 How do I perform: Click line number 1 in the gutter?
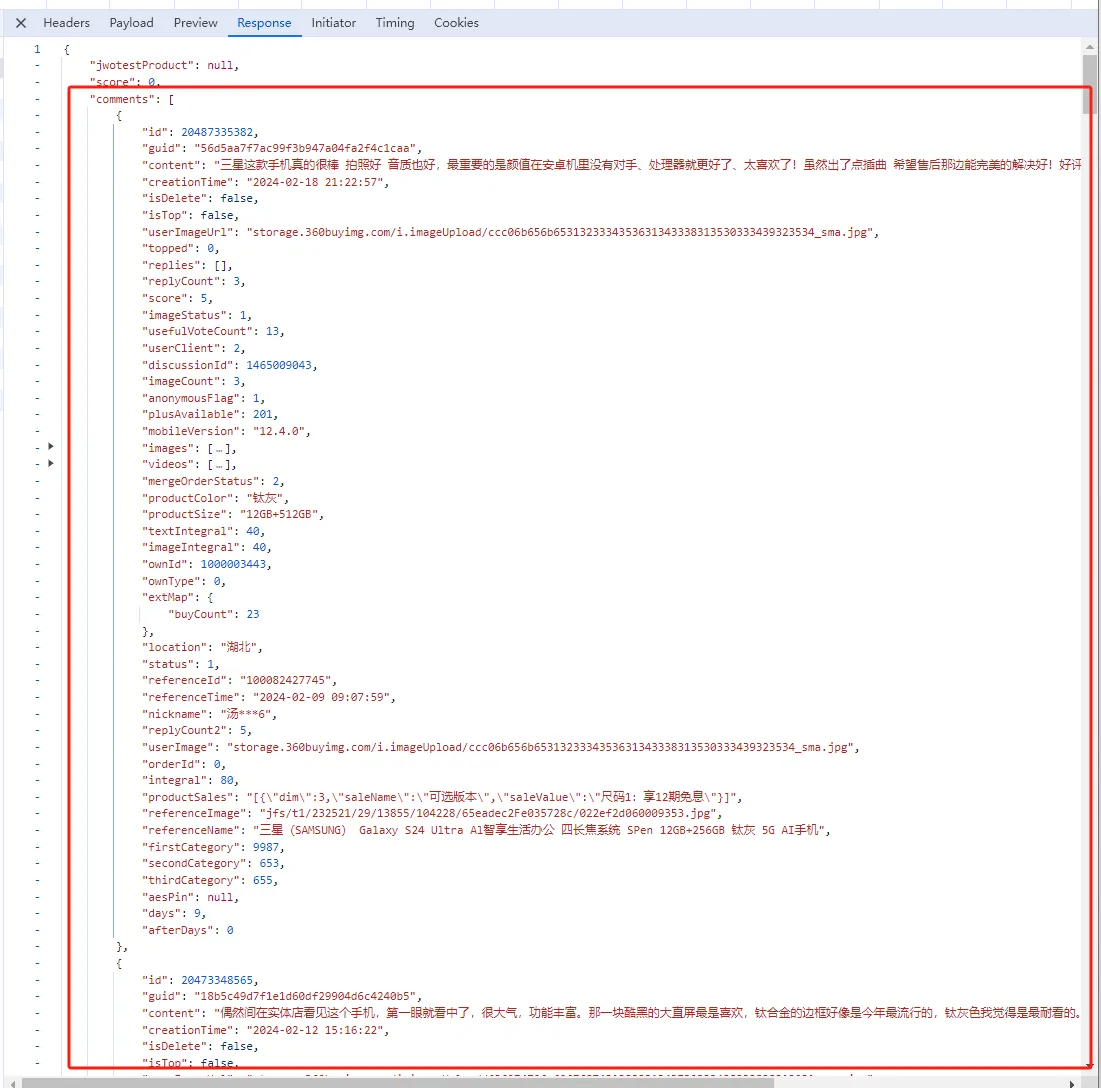37,49
